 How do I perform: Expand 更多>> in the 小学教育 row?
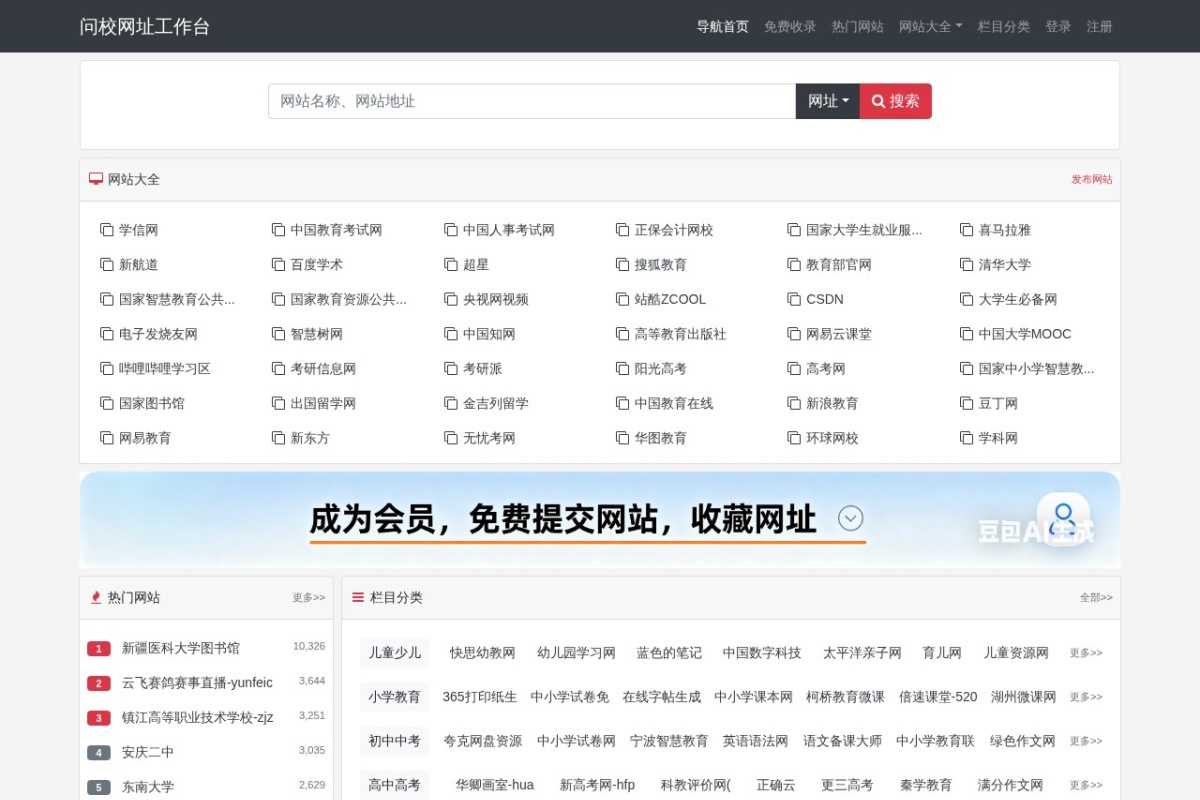tap(1086, 697)
